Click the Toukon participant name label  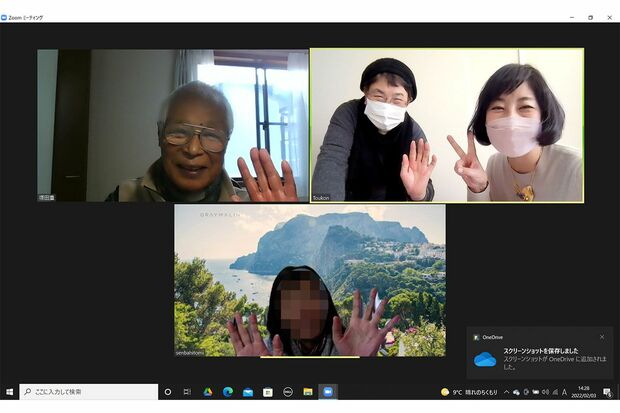coord(321,198)
